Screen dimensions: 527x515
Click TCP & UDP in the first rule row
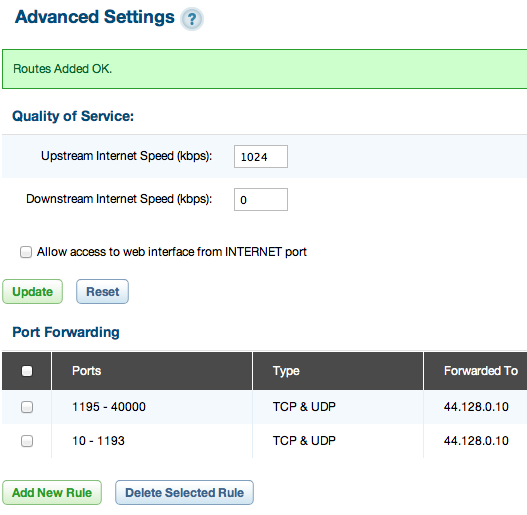point(304,407)
